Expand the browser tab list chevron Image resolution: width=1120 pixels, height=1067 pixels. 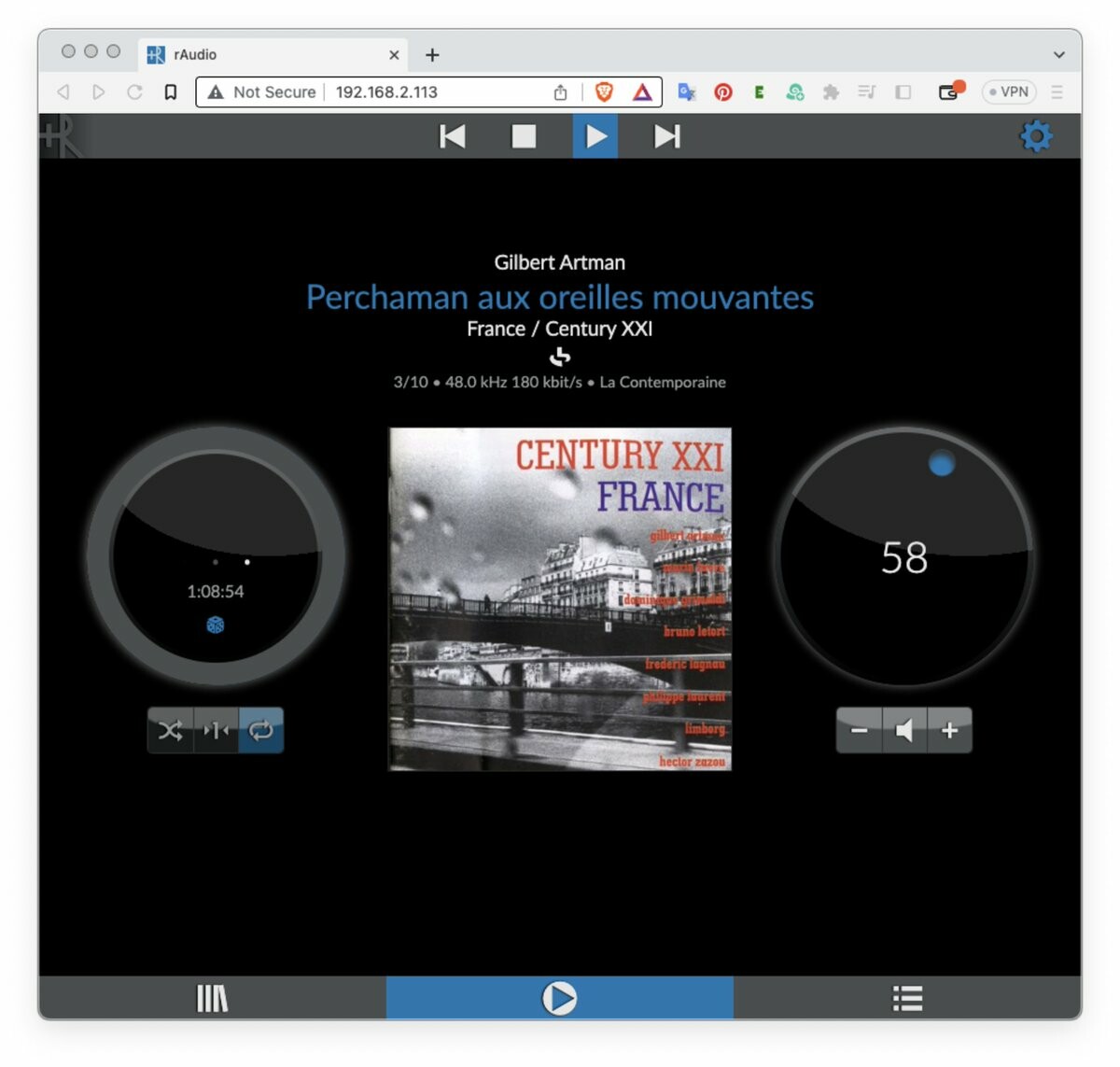coord(1058,55)
